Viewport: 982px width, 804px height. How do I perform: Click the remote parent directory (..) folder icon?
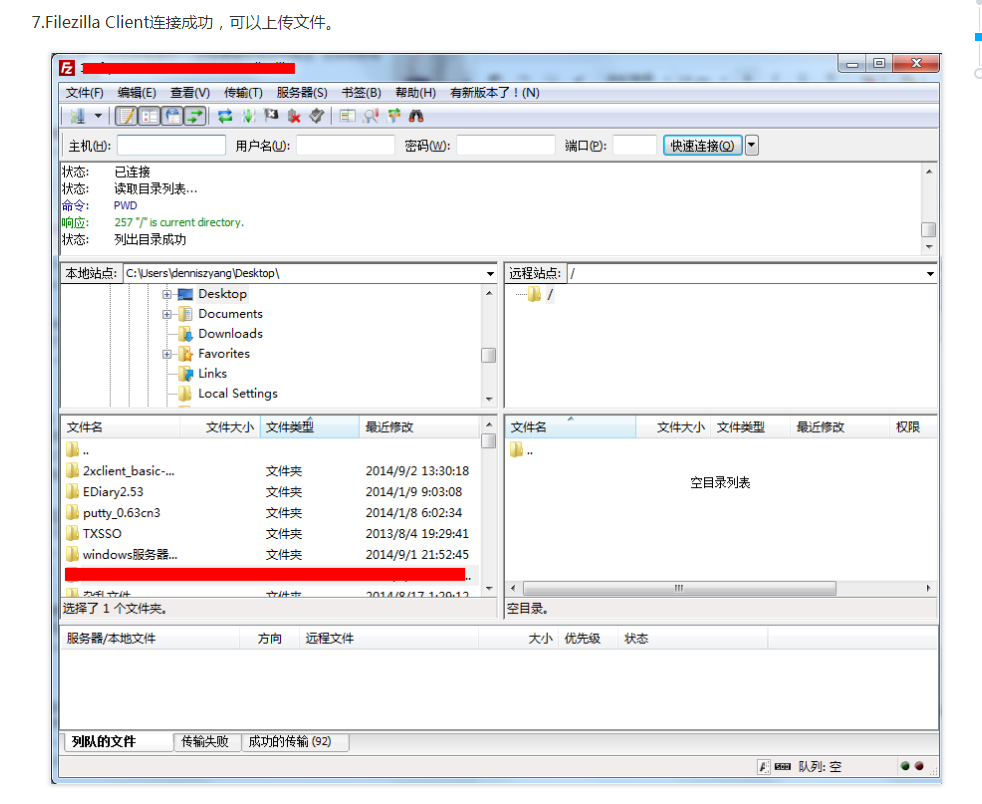point(516,450)
